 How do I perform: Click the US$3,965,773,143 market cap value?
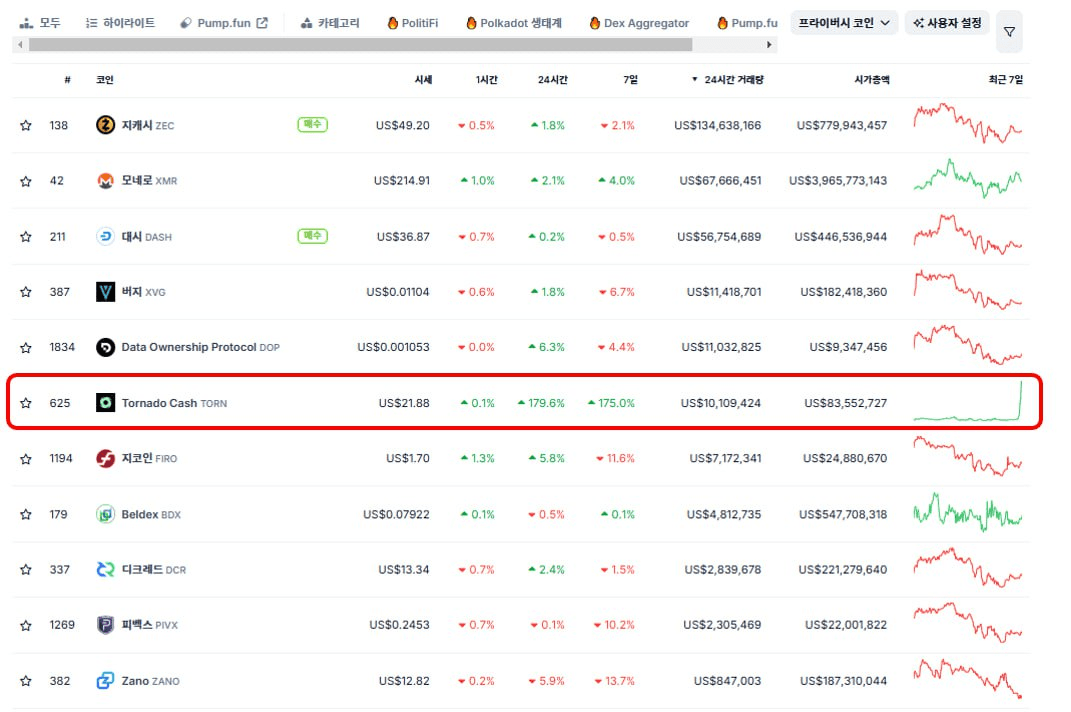click(x=838, y=181)
